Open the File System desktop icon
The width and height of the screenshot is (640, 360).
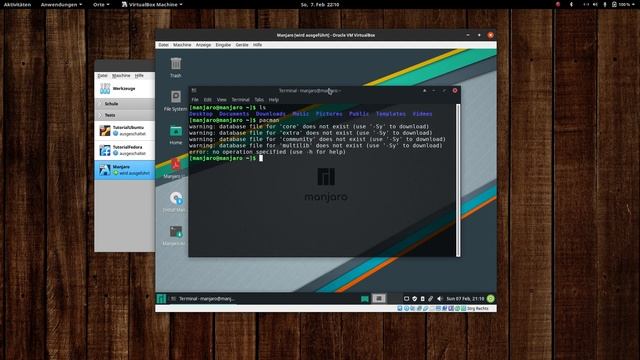(176, 97)
